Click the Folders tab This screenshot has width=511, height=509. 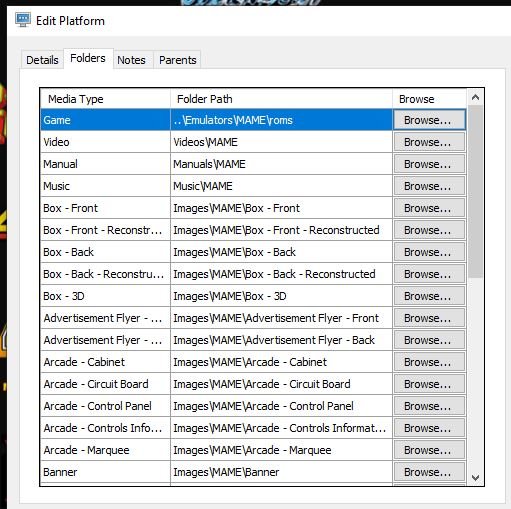[x=88, y=58]
